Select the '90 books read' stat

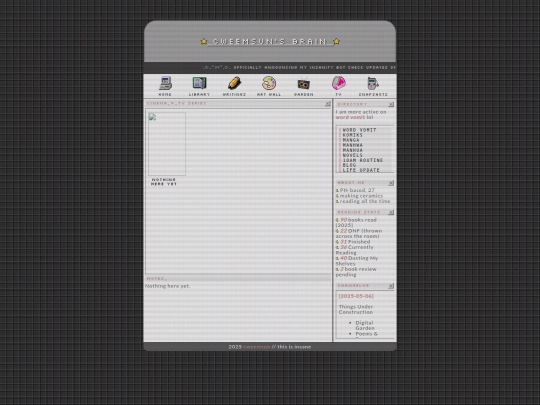point(356,222)
